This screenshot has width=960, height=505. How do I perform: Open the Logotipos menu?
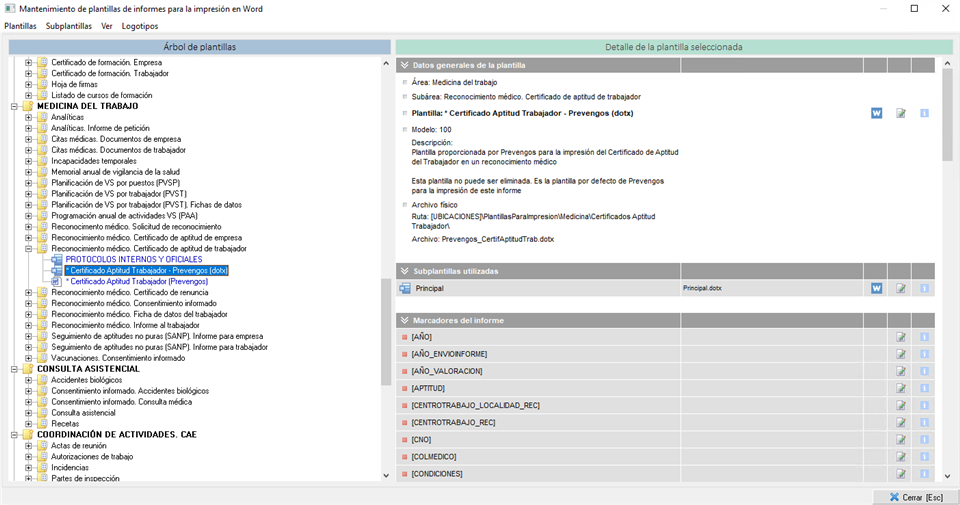coord(140,26)
